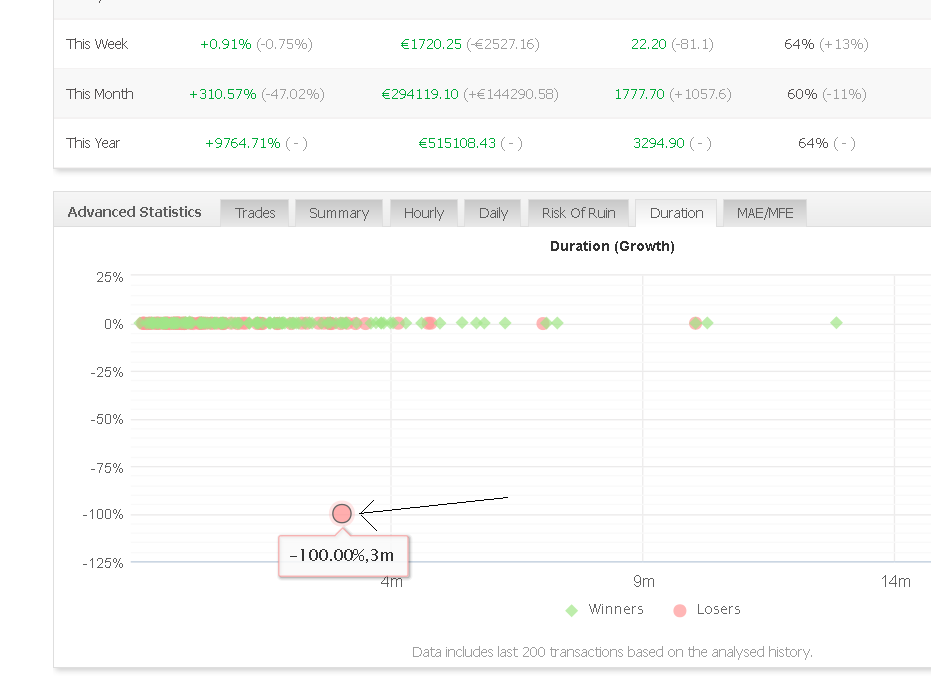Click the 25% axis label
Viewport: 931px width, 679px height.
coord(110,277)
